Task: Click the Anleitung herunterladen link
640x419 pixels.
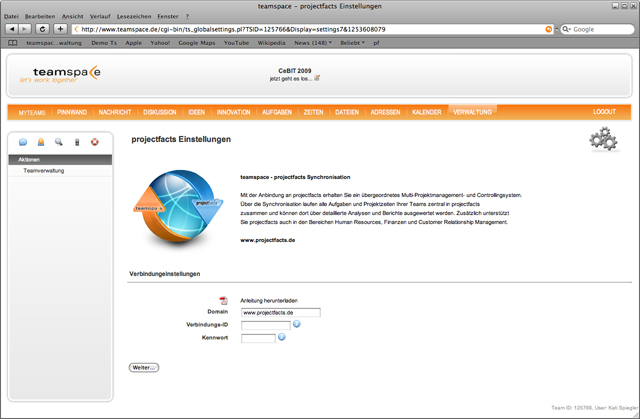Action: tap(269, 301)
